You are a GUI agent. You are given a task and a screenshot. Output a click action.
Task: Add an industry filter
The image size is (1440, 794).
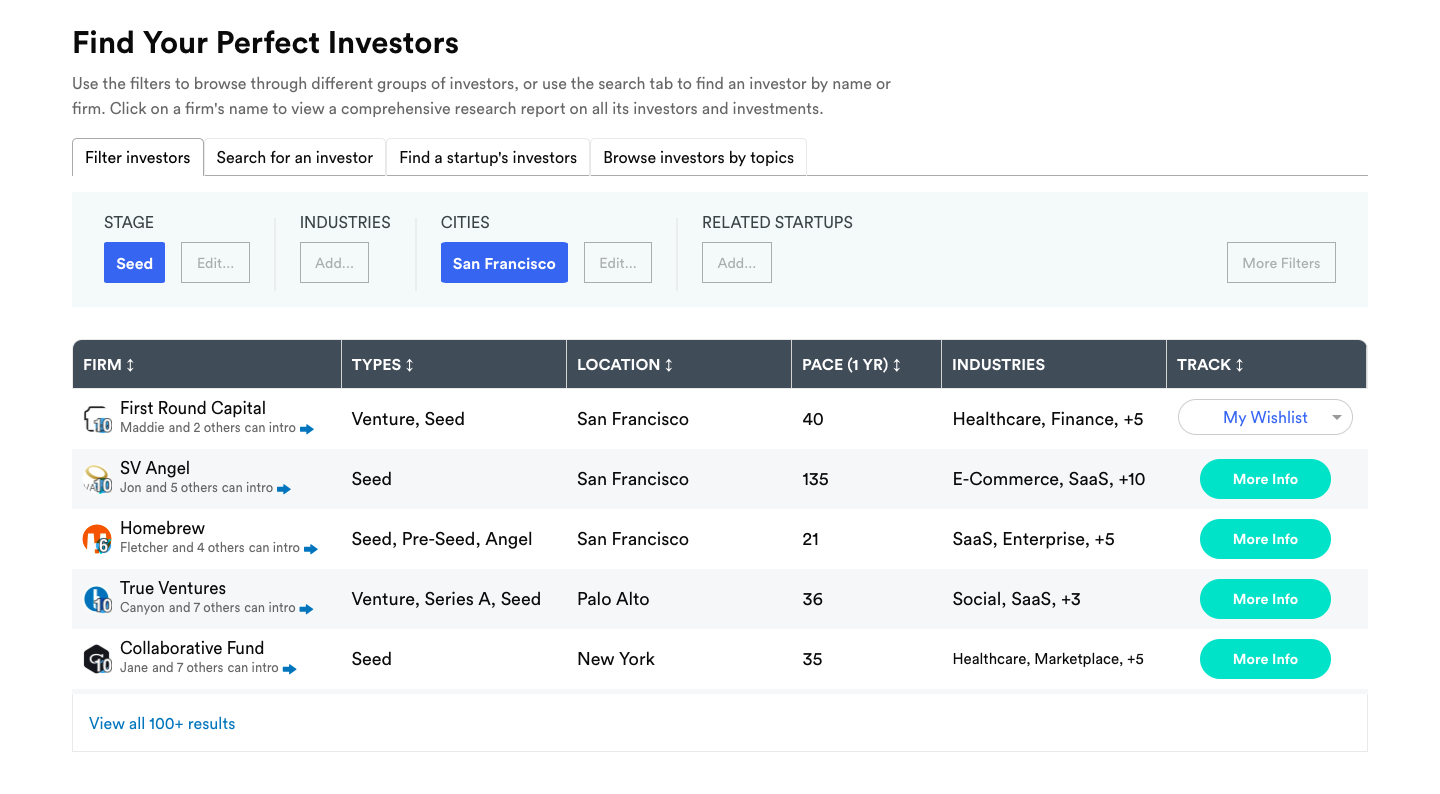(x=334, y=263)
